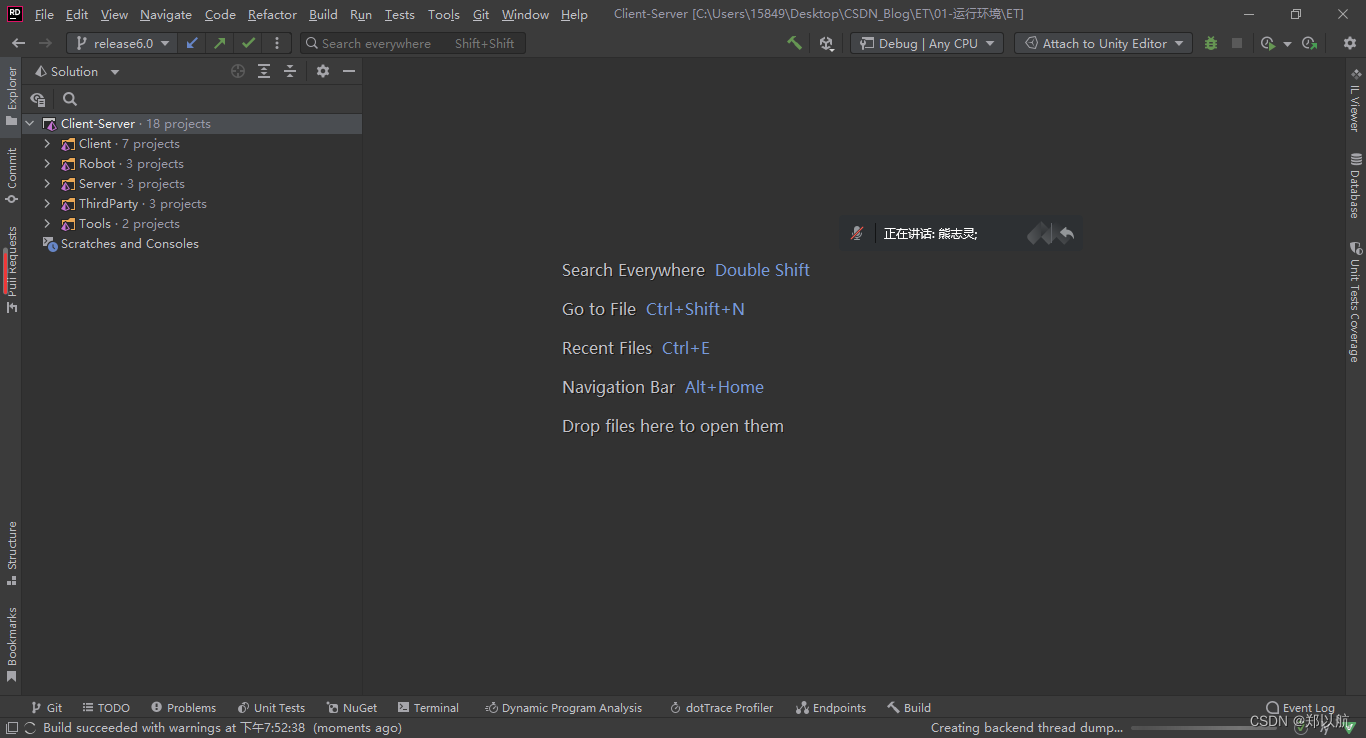Open the Unit Tests Coverage side panel

pyautogui.click(x=1355, y=303)
